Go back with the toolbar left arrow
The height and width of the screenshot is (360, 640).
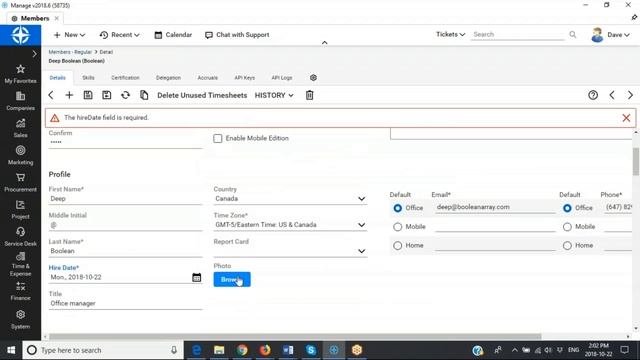coord(51,95)
